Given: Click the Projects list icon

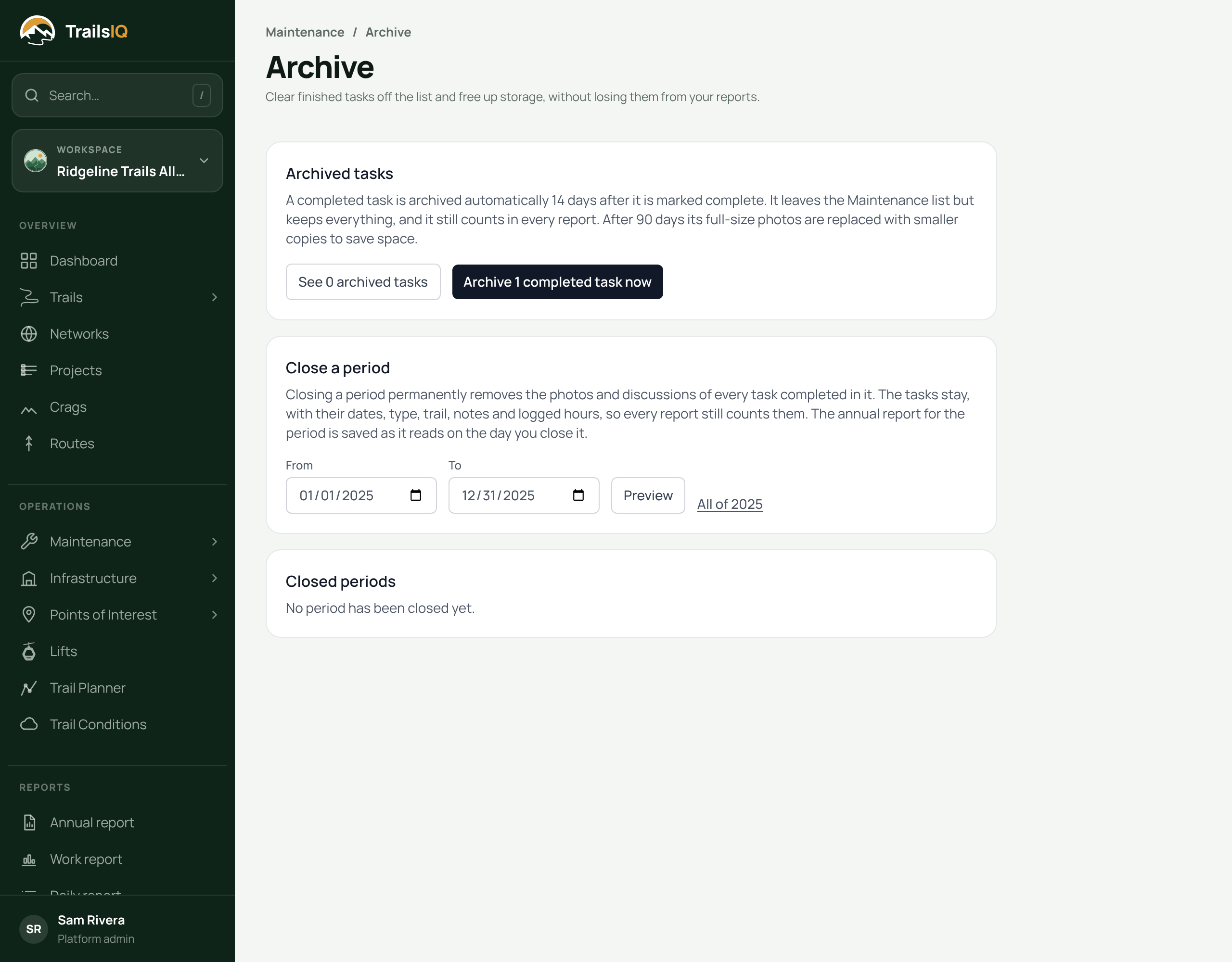Looking at the screenshot, I should [x=29, y=370].
